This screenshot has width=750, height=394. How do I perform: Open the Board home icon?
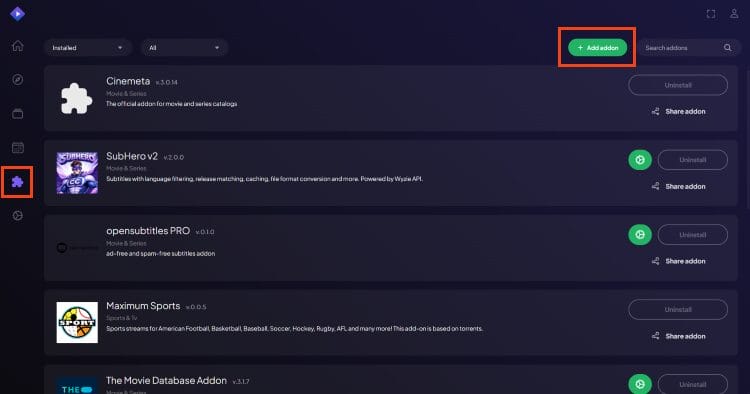pyautogui.click(x=18, y=46)
